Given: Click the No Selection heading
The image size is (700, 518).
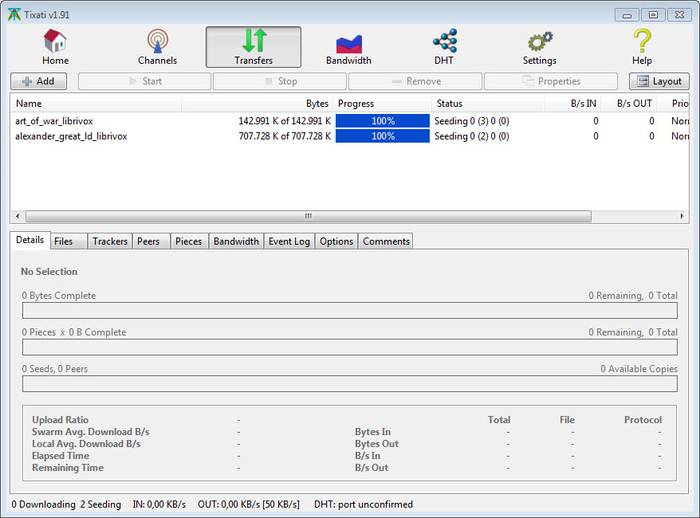Looking at the screenshot, I should pos(49,272).
